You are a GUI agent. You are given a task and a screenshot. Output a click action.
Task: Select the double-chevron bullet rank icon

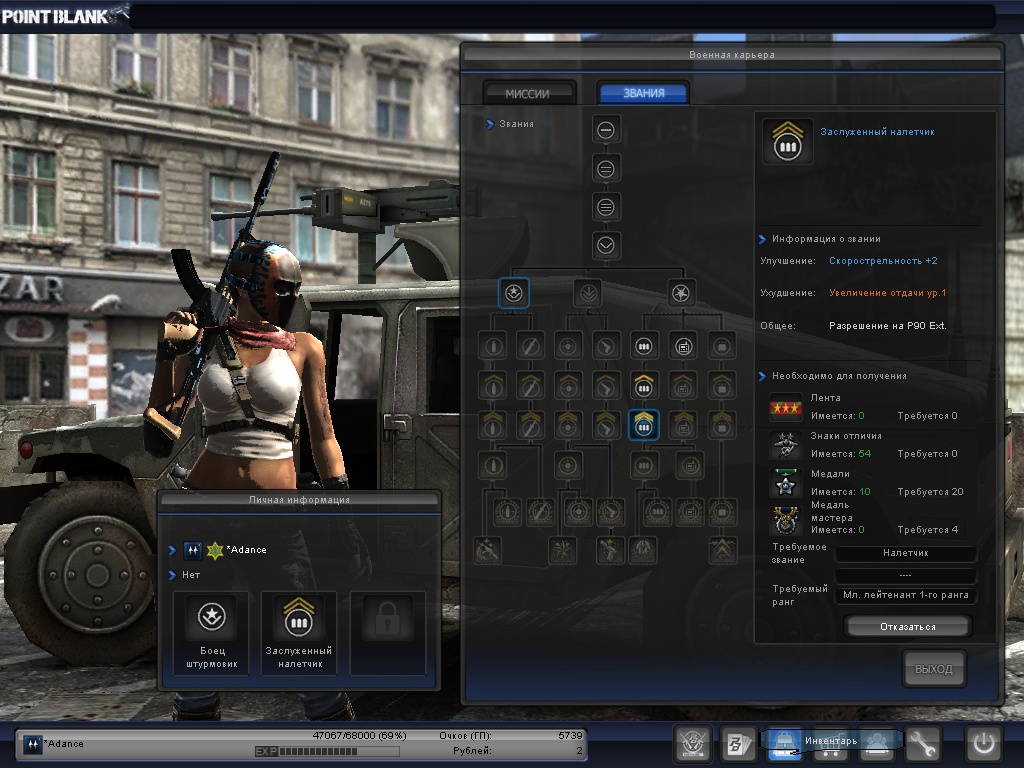point(493,425)
